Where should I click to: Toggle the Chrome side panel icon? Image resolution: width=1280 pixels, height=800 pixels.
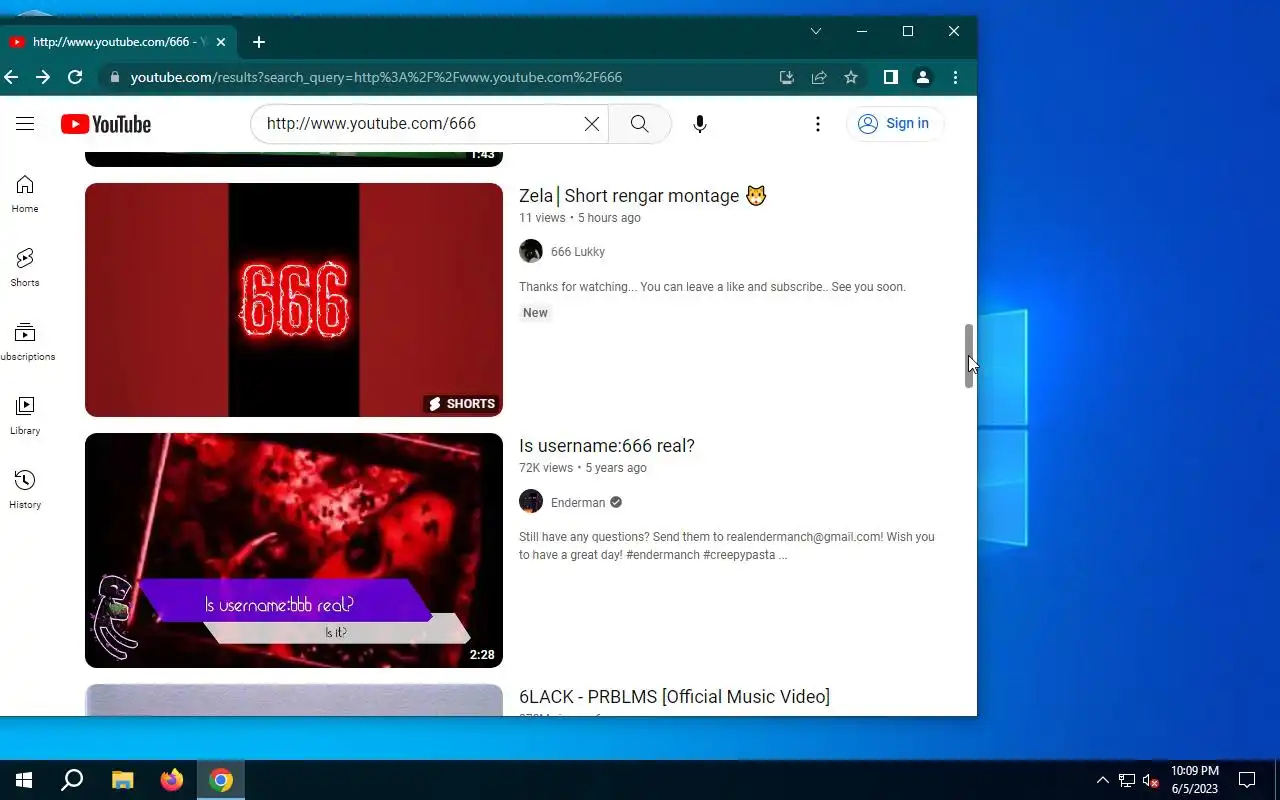click(x=891, y=77)
